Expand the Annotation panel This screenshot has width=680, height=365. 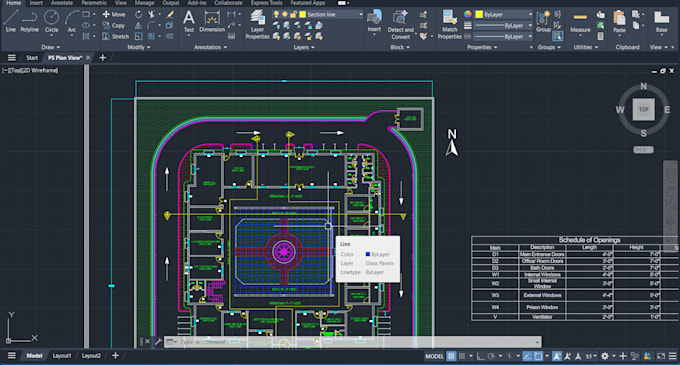pyautogui.click(x=210, y=47)
